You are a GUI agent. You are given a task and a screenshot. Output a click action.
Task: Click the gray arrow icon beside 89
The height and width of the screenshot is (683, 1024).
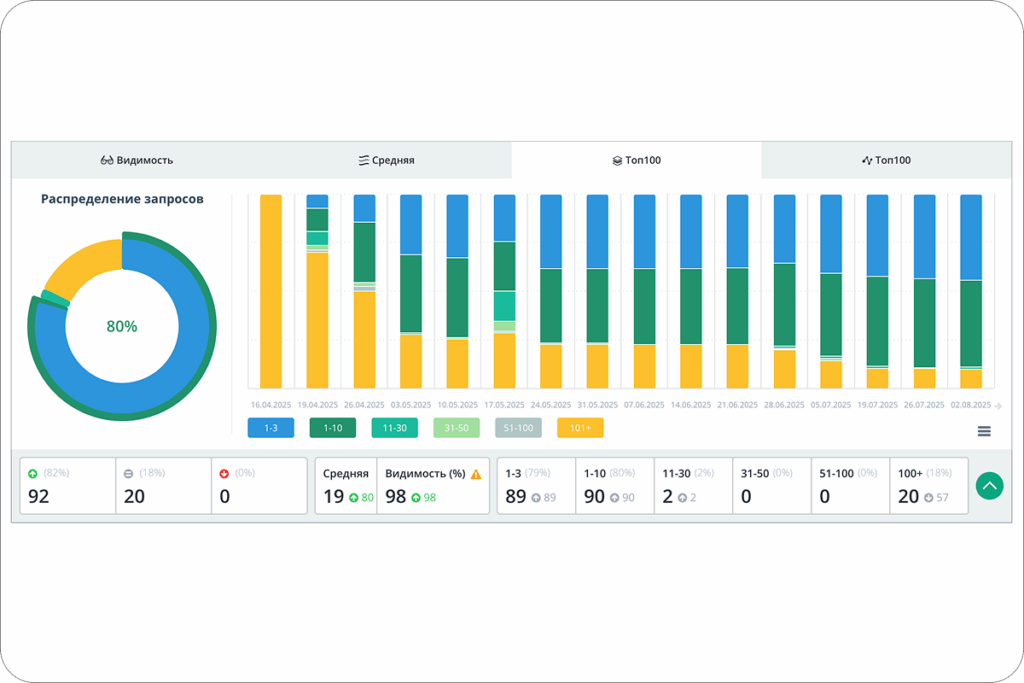pos(536,498)
